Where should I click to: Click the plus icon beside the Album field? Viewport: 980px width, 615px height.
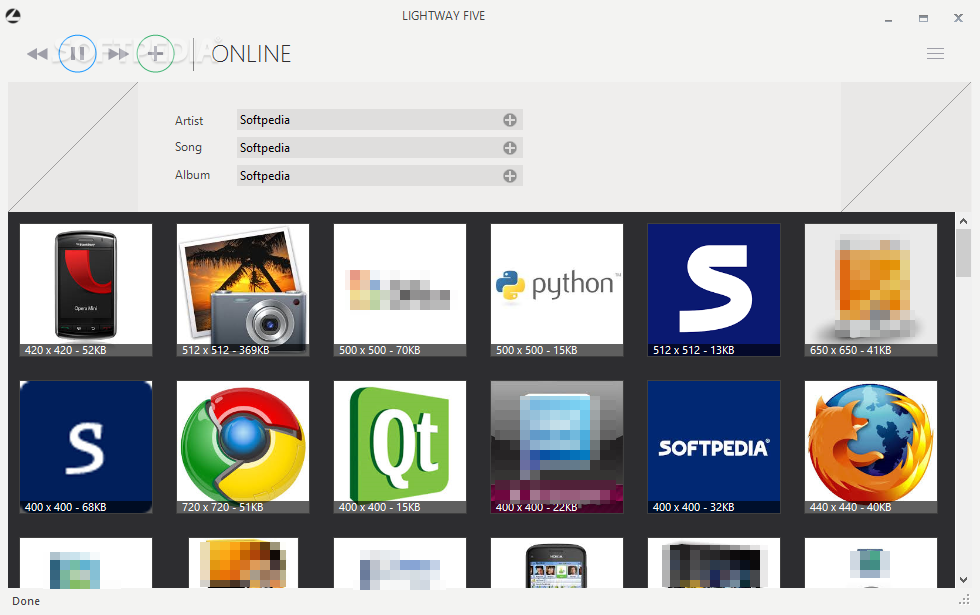(510, 175)
